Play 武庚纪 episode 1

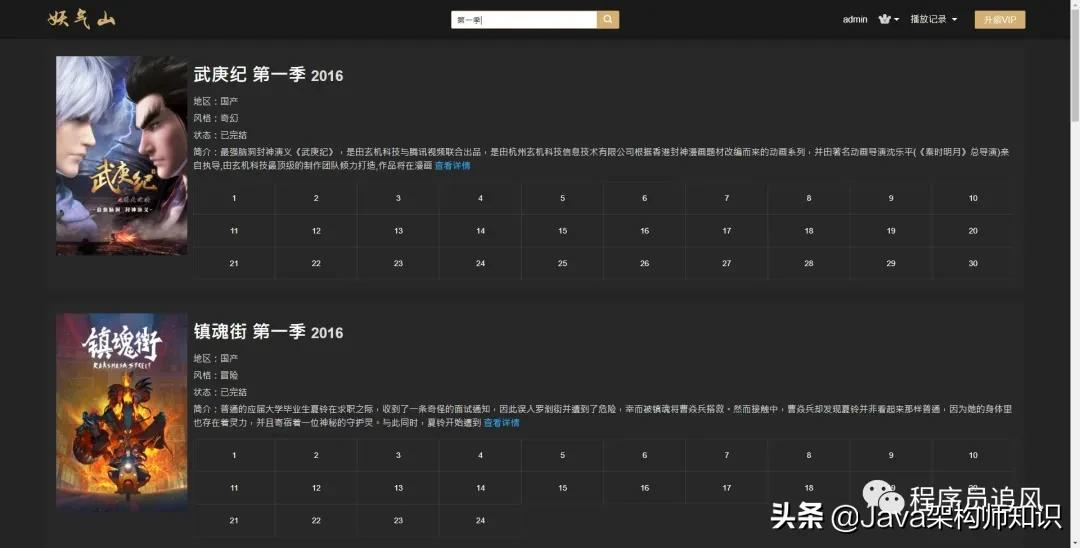pos(234,198)
